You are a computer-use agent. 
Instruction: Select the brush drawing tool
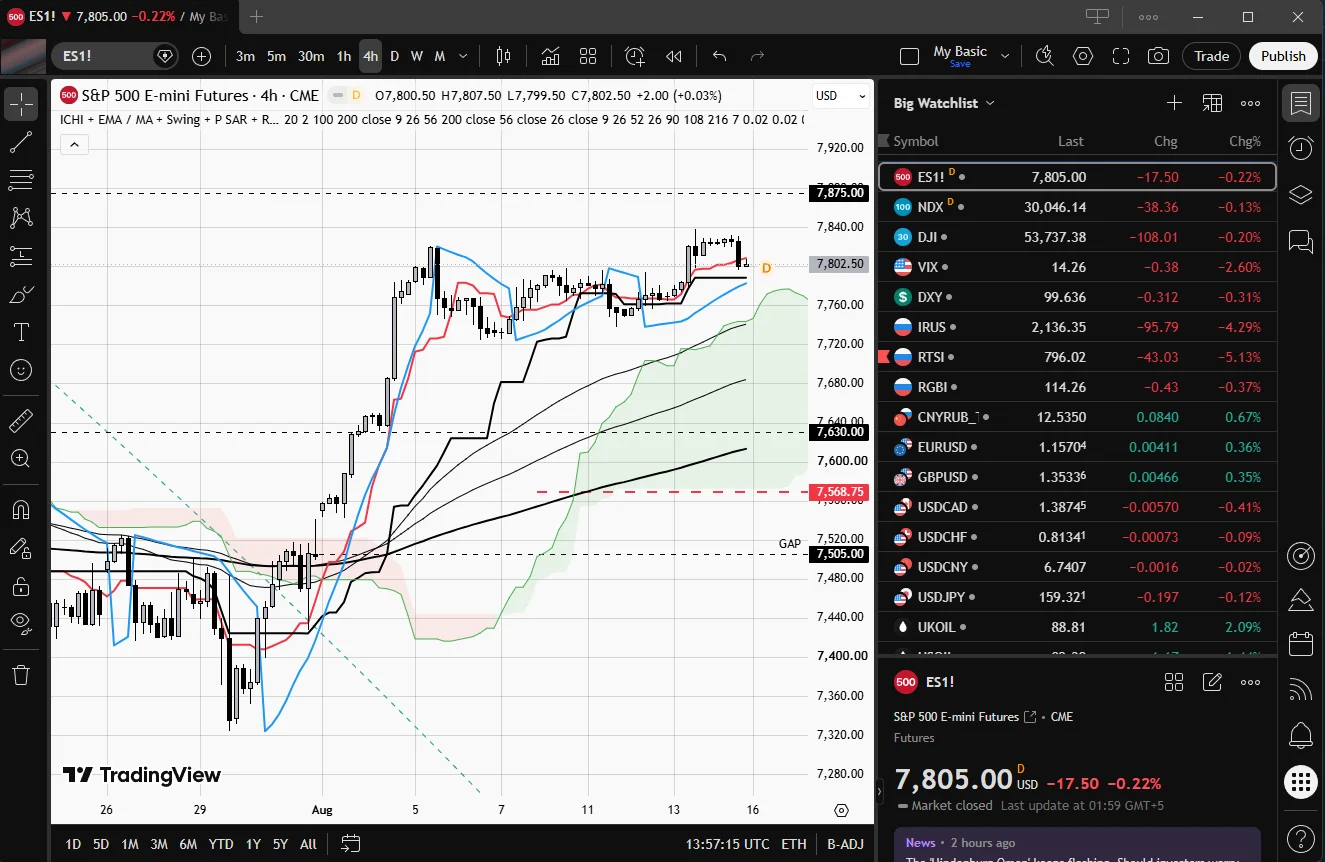click(21, 294)
